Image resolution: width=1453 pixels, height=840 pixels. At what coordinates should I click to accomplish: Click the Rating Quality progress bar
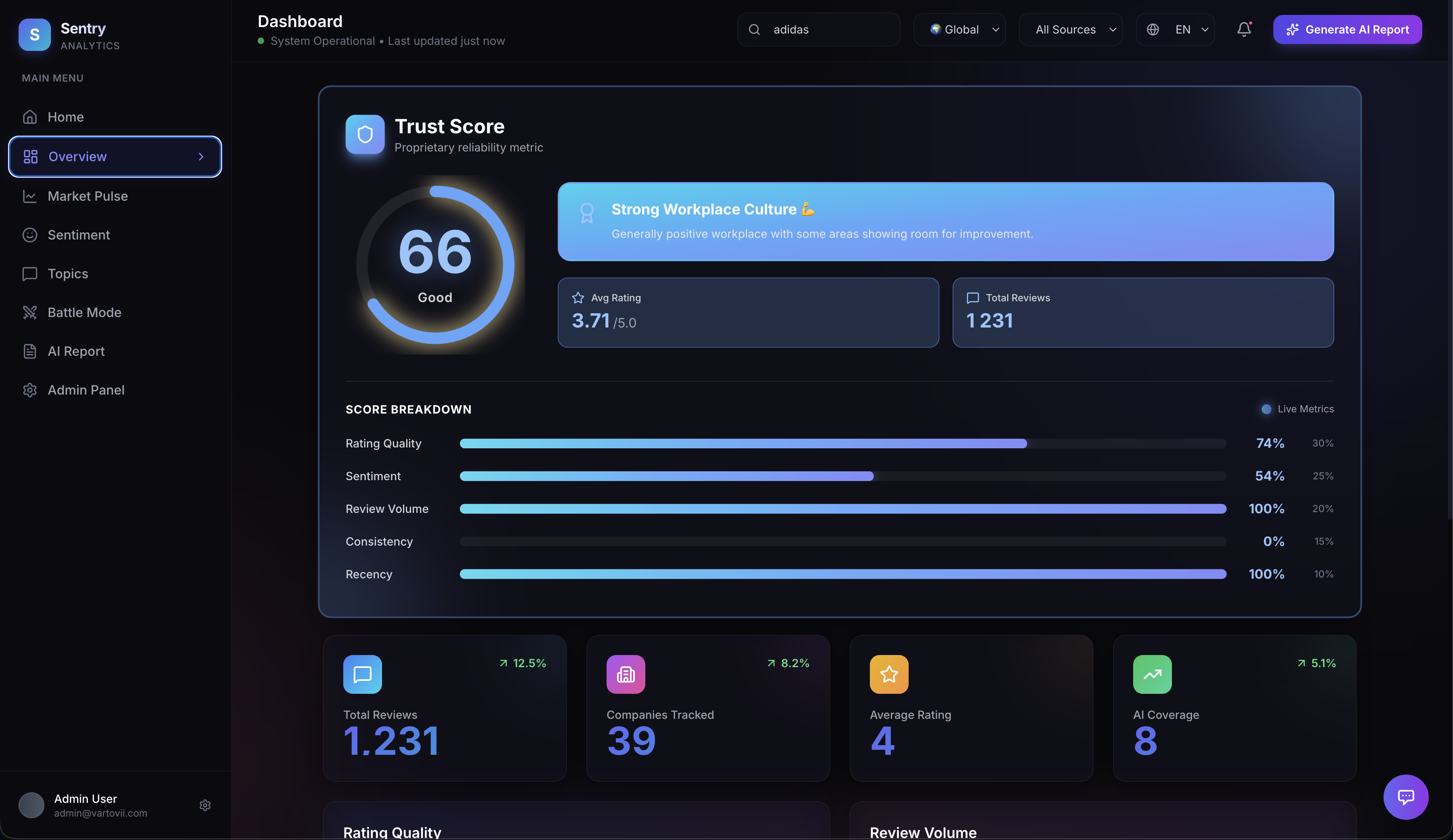[842, 443]
